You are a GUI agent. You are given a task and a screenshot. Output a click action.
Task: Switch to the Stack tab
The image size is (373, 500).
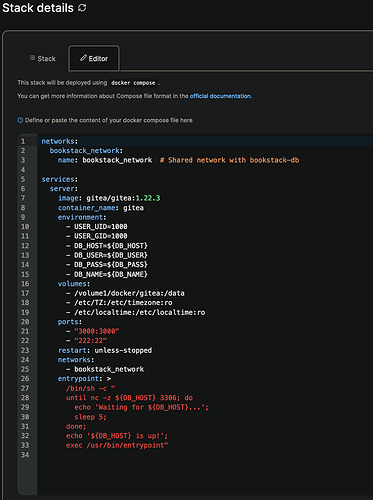[x=42, y=59]
